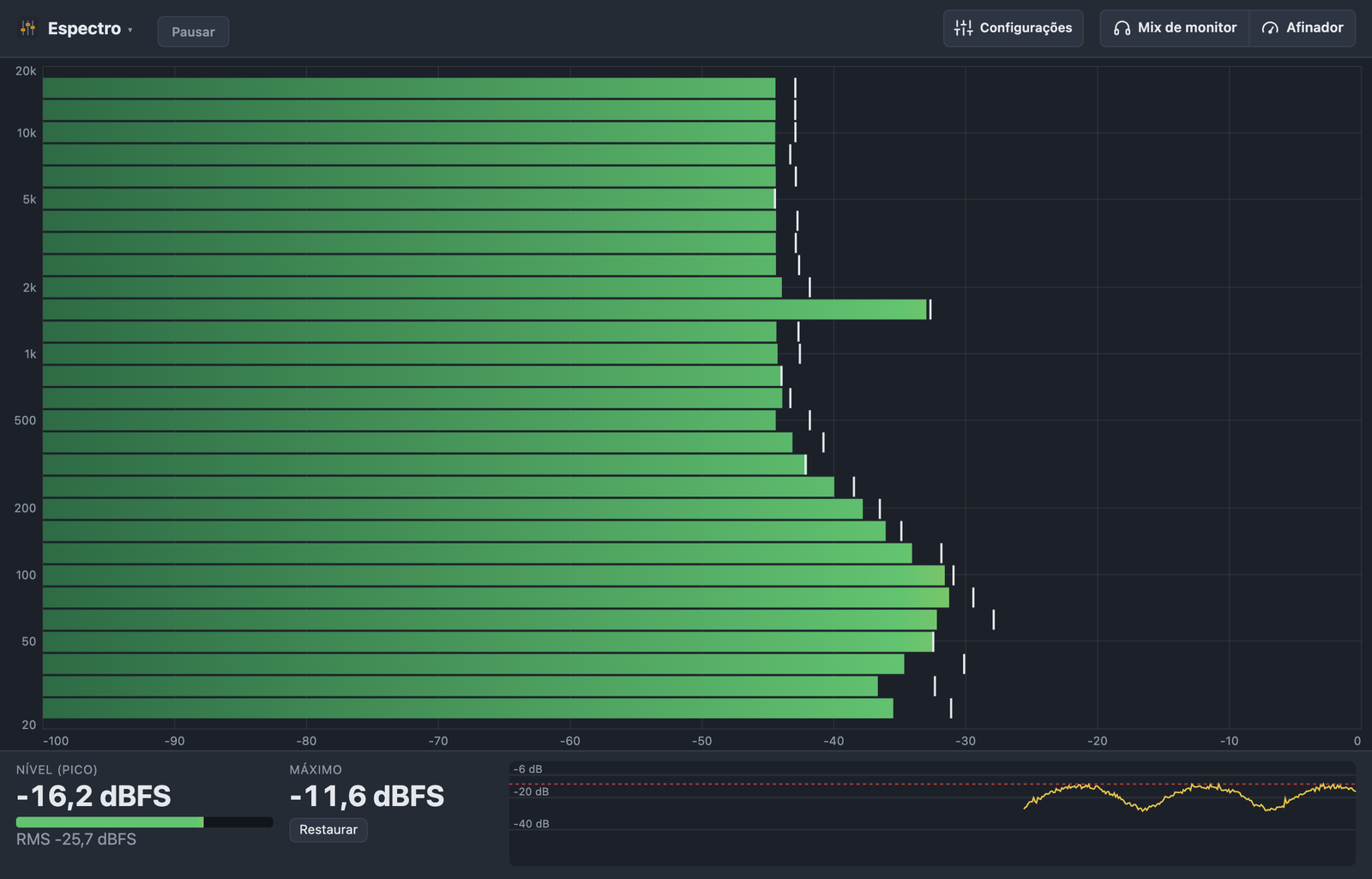Click the 5k frequency axis label
Image resolution: width=1372 pixels, height=879 pixels.
(x=29, y=200)
